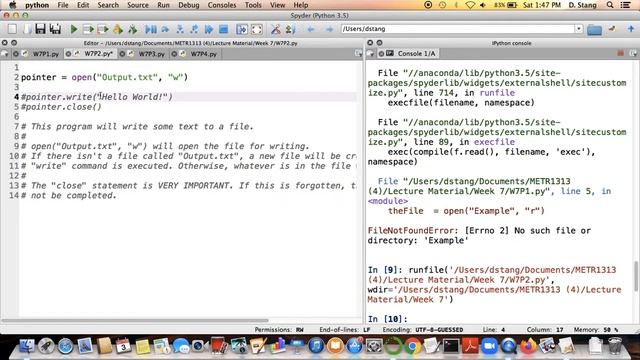The height and width of the screenshot is (360, 640).
Task: Open the Debug menu
Action: [189, 5]
